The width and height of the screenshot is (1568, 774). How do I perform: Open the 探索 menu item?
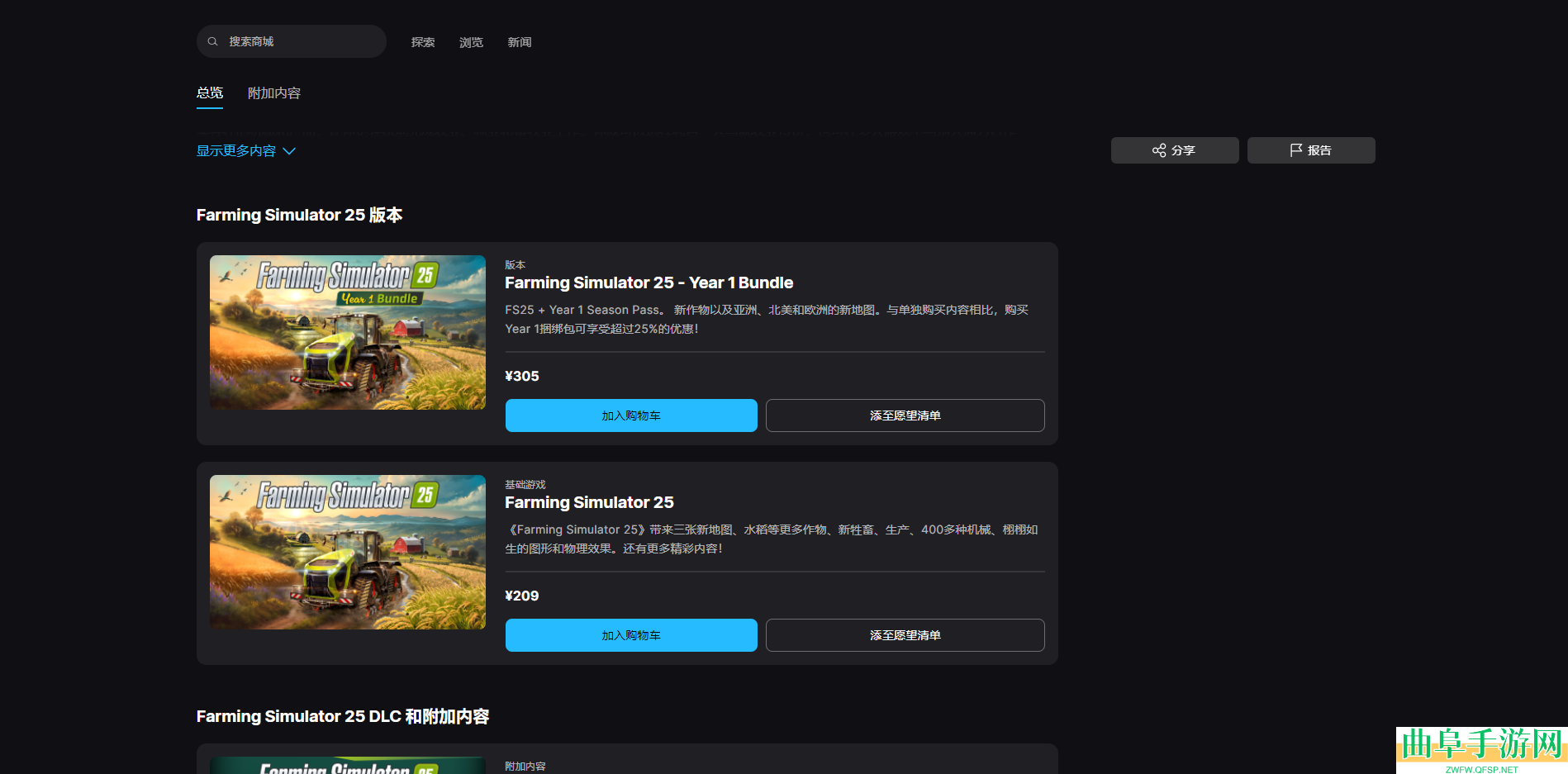(x=423, y=42)
